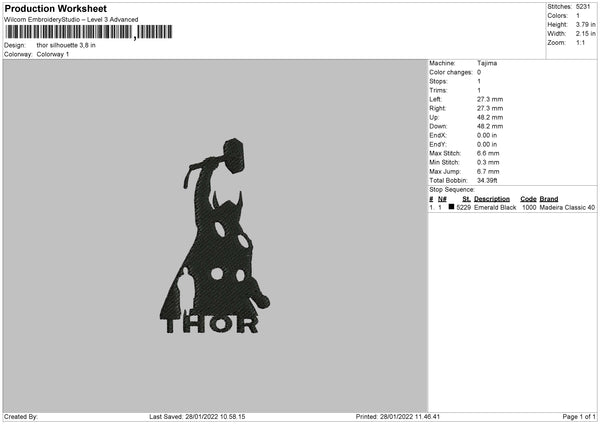600x424 pixels.
Task: Click the N# column header
Action: [x=442, y=199]
